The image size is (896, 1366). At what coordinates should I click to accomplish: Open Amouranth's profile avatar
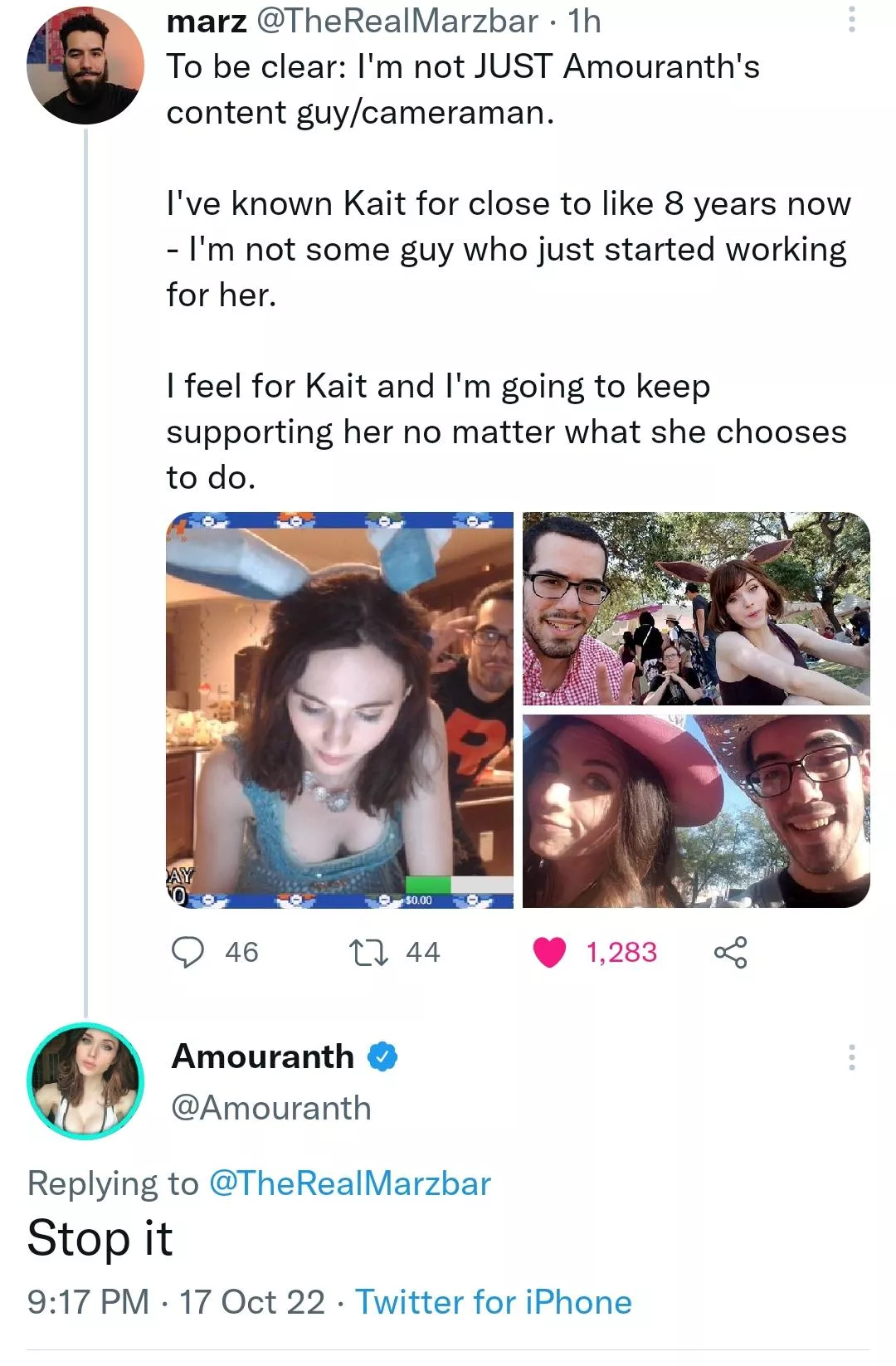[x=85, y=1081]
